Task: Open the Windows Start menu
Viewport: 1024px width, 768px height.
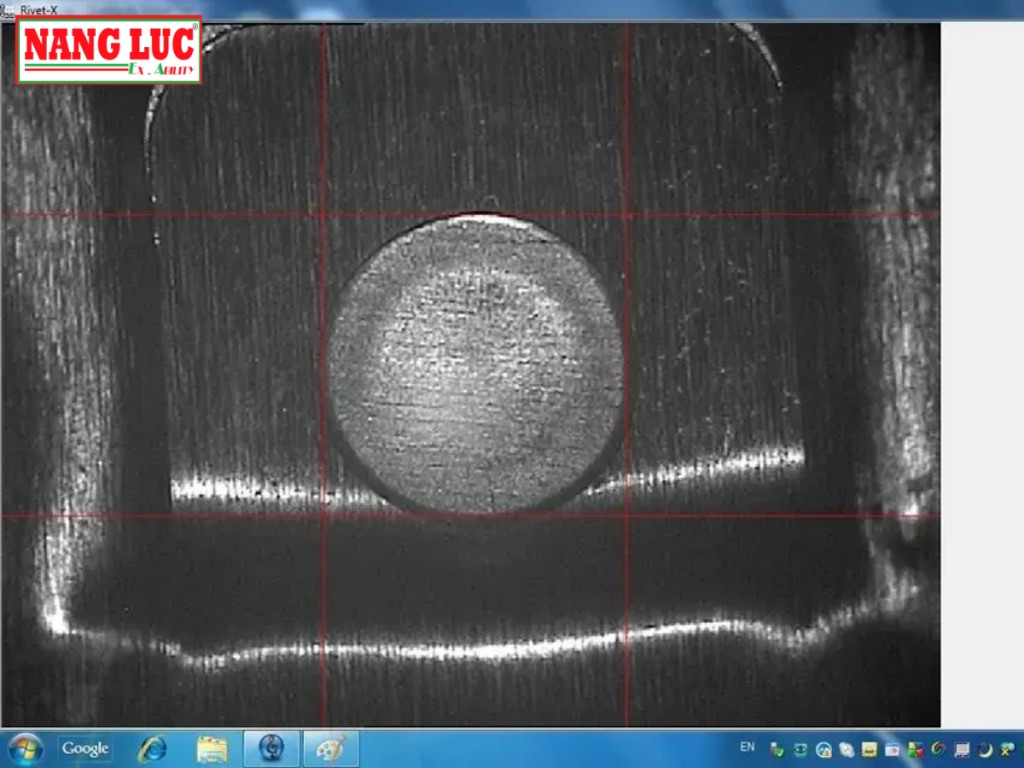Action: click(x=24, y=748)
